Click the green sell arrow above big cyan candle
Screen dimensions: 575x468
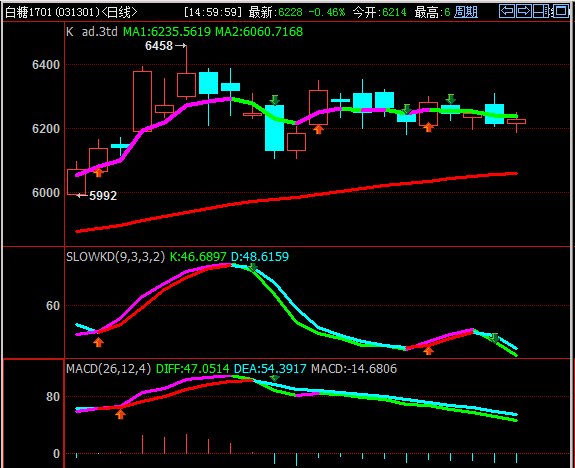(x=274, y=100)
